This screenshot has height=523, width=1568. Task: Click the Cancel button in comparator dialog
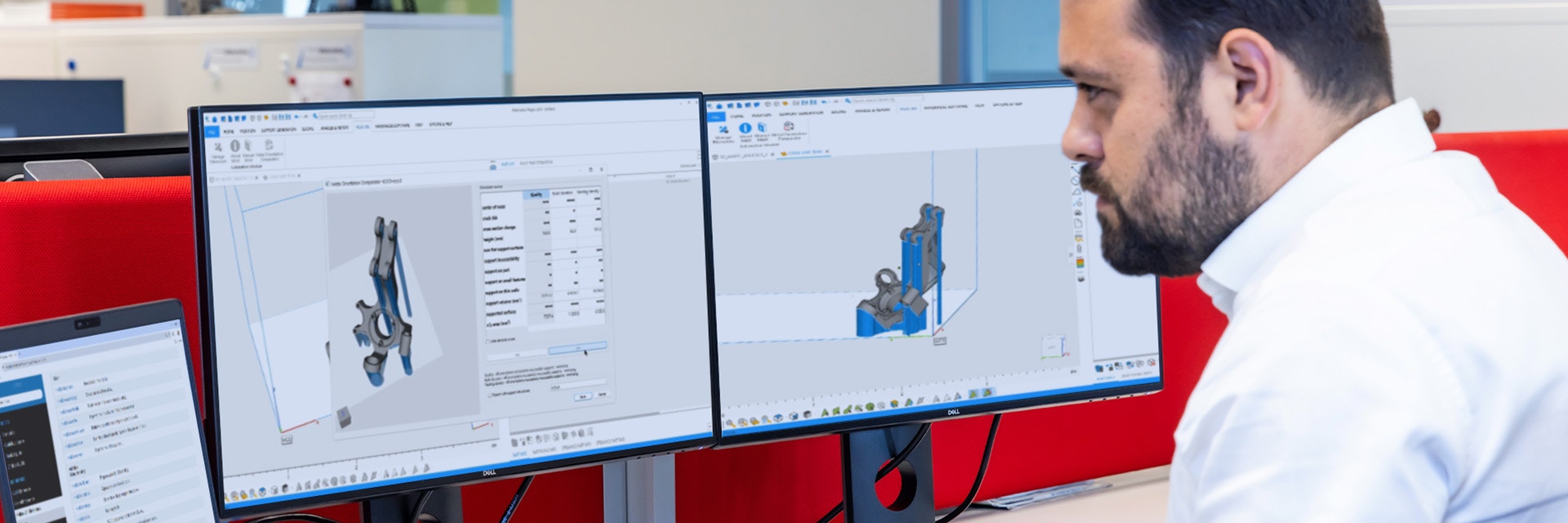tap(603, 395)
